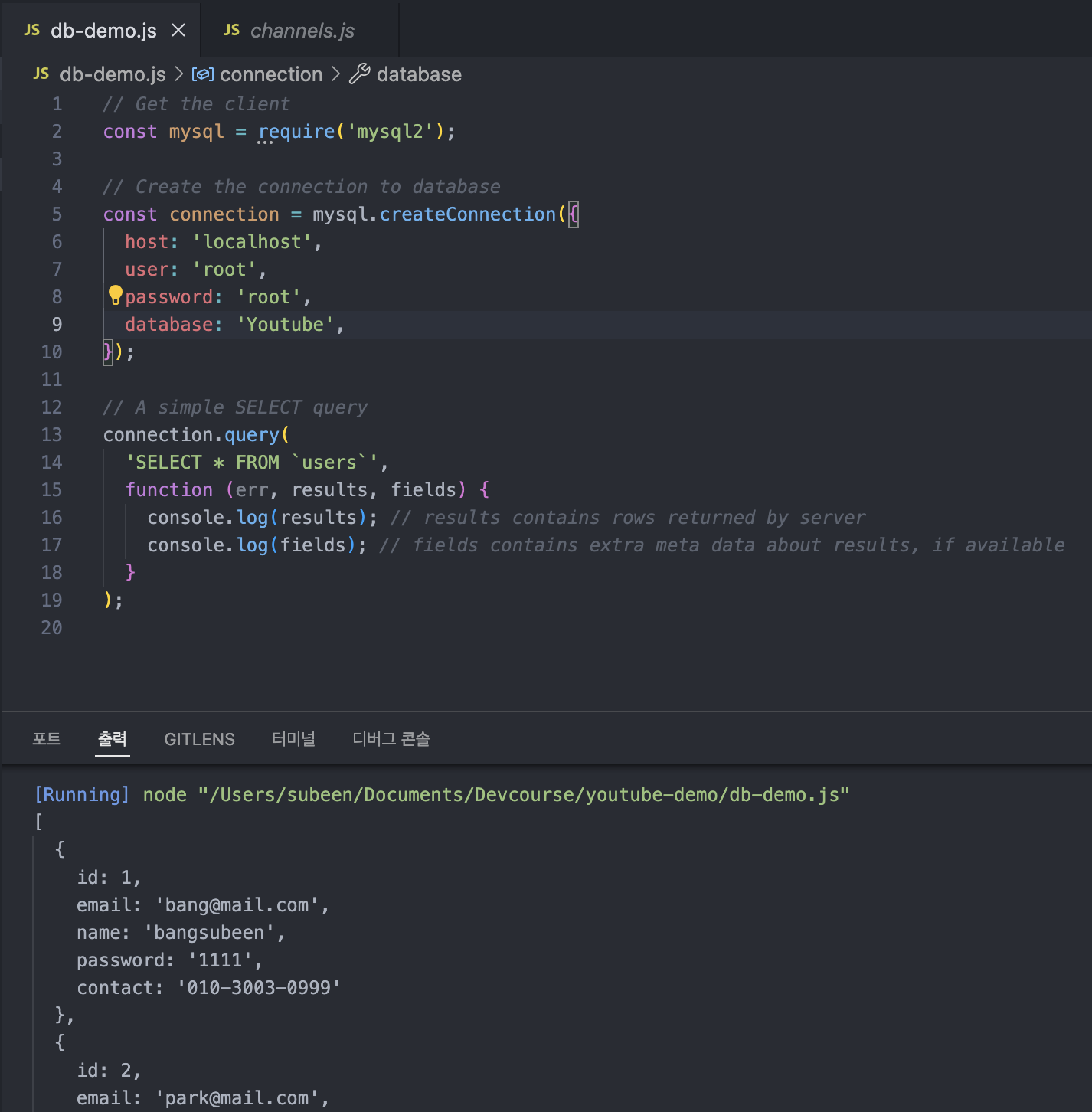
Task: Click the function keyword on line 15
Action: click(x=168, y=490)
